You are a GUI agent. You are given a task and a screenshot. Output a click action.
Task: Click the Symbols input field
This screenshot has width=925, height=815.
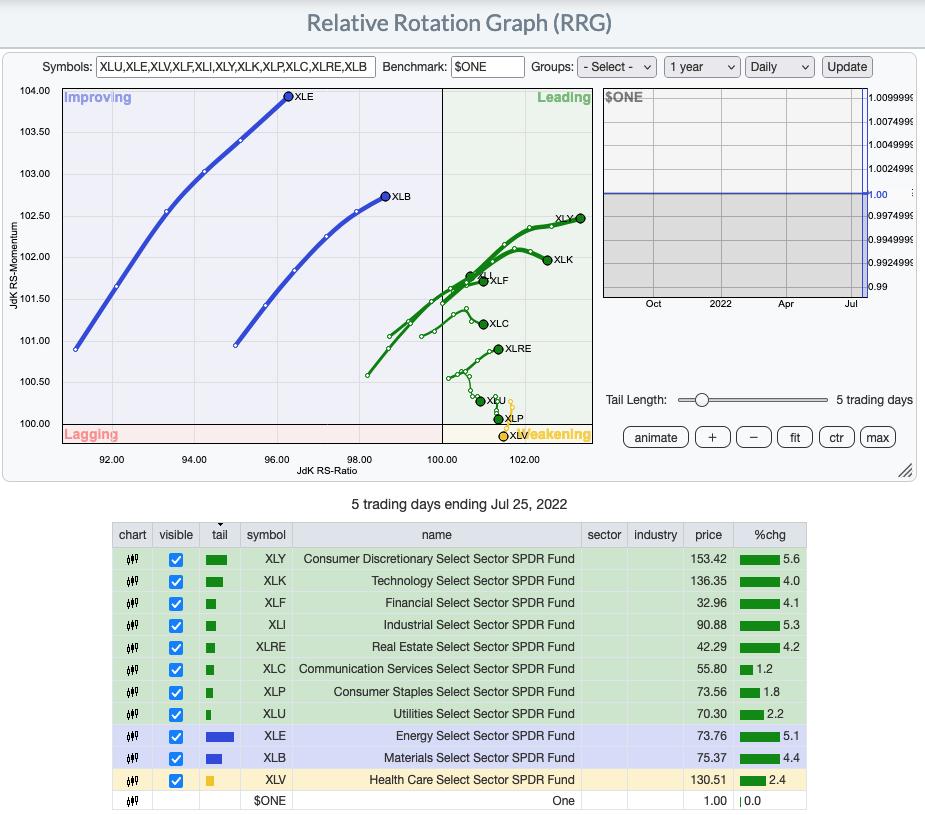click(235, 67)
